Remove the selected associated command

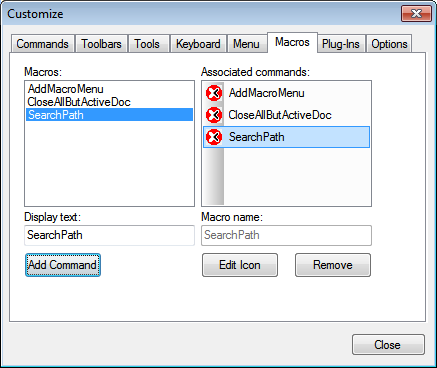[x=333, y=265]
